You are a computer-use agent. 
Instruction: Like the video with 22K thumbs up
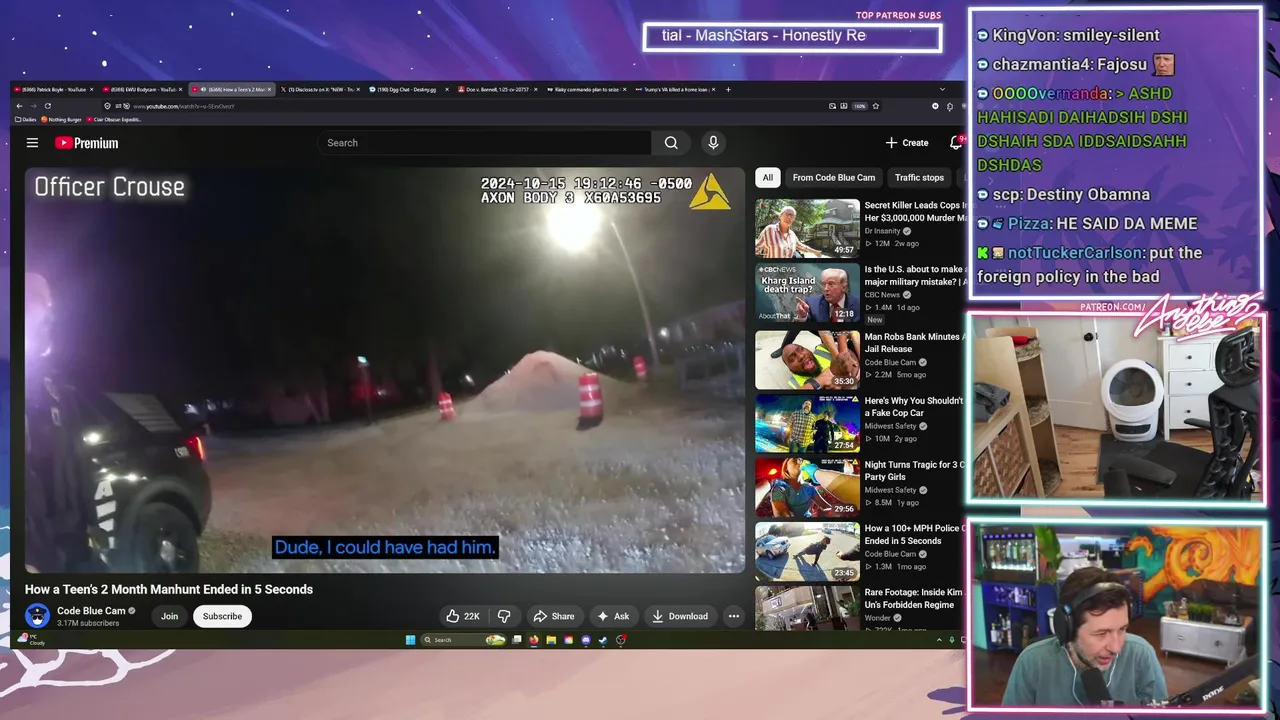pos(463,616)
